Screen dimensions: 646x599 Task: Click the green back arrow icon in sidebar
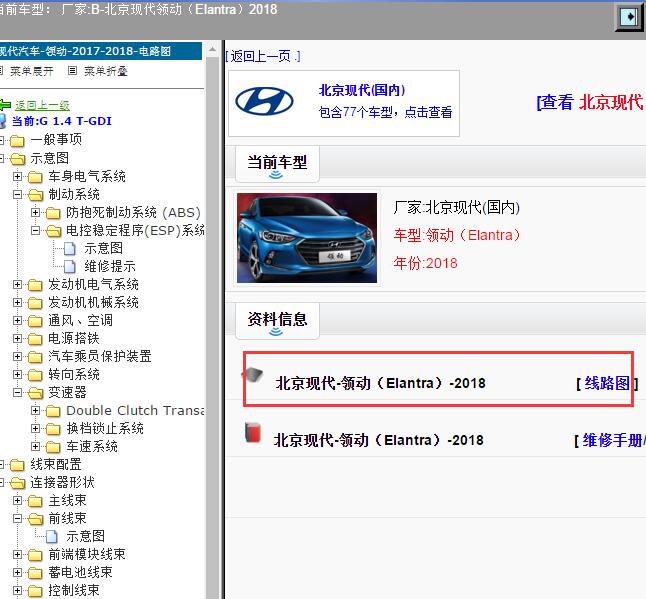pos(5,105)
